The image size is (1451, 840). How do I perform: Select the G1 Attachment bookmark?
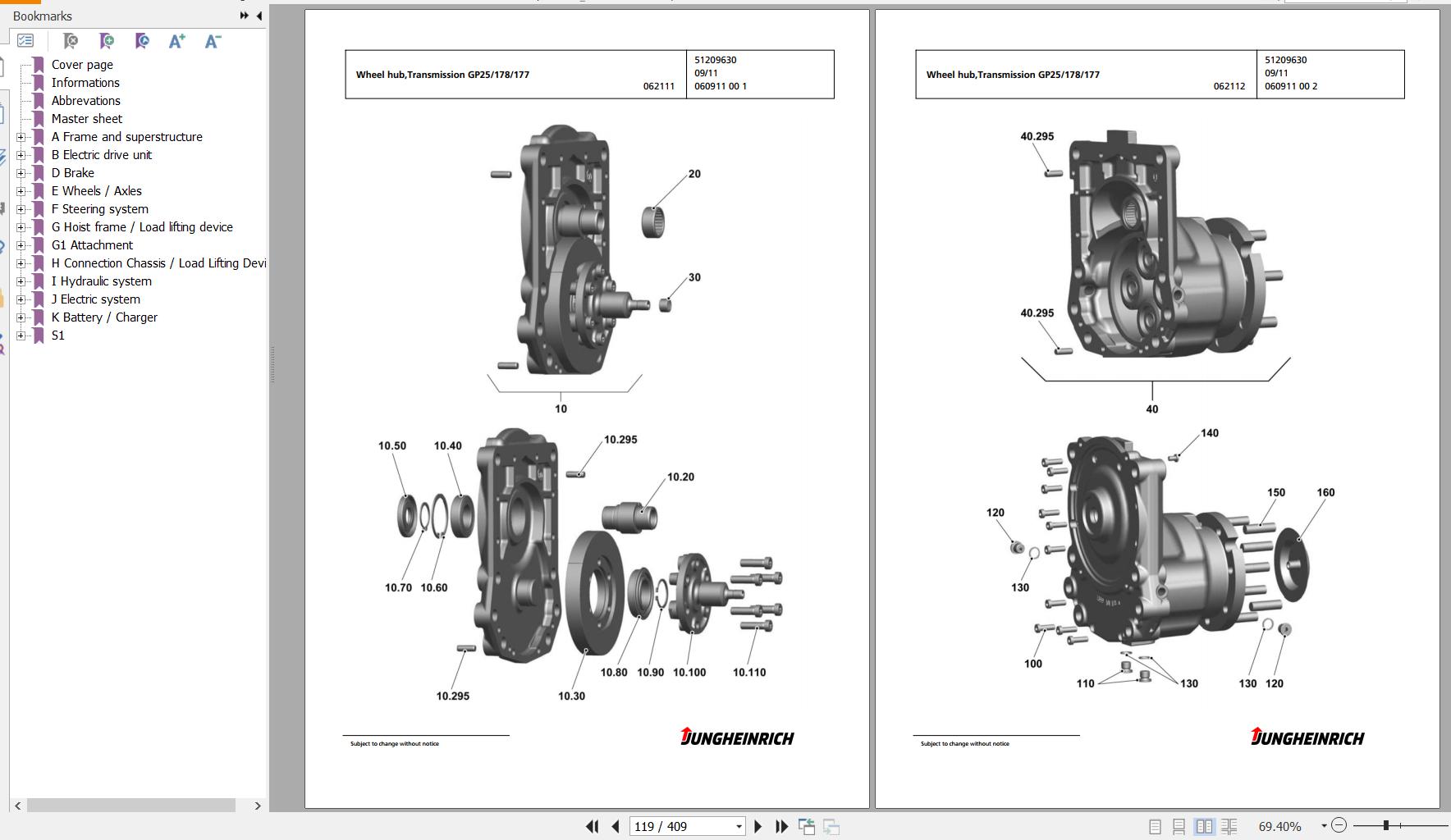click(x=92, y=245)
